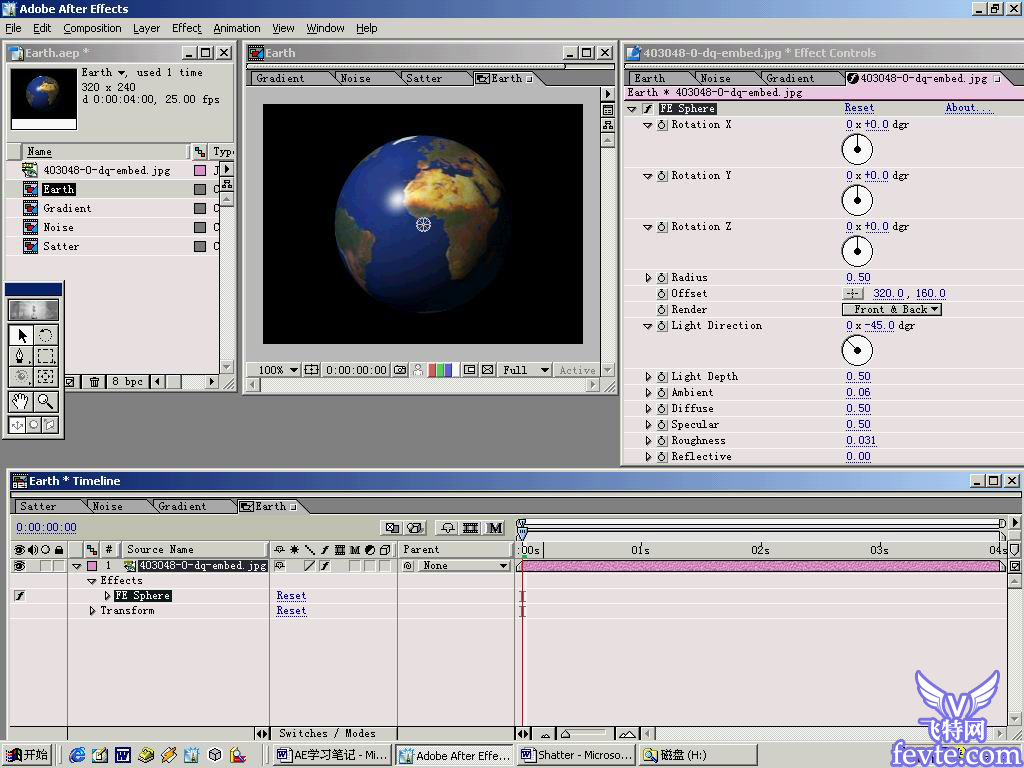Click the region of interest icon
The height and width of the screenshot is (768, 1024).
tap(469, 370)
